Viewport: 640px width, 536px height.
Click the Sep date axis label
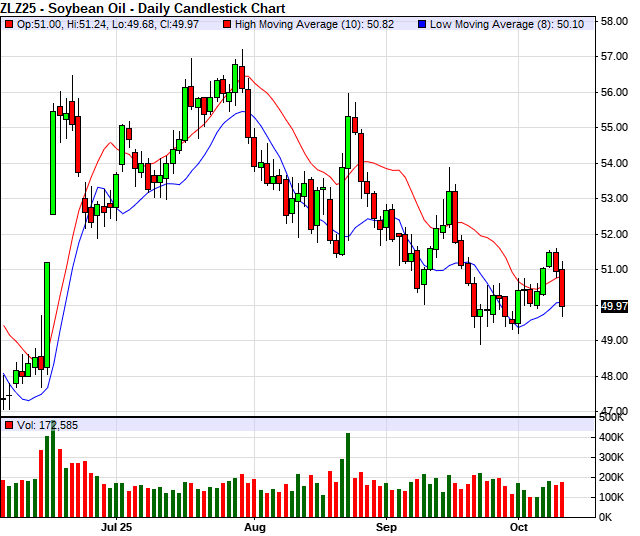[386, 527]
